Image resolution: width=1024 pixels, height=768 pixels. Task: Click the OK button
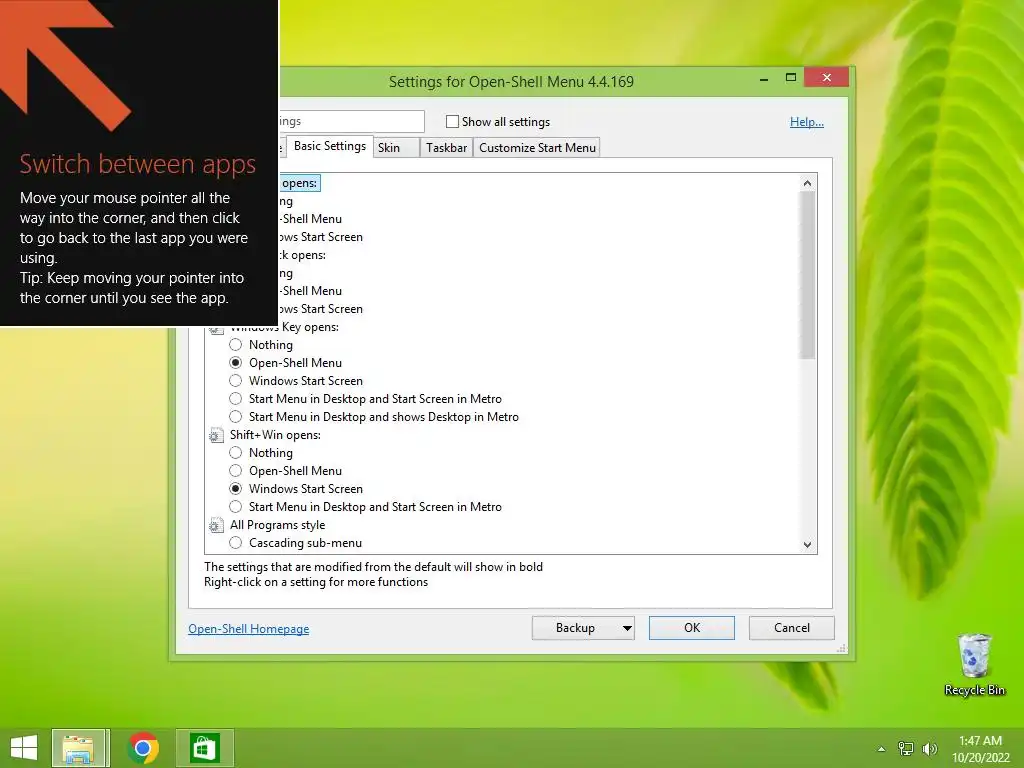[x=692, y=628]
